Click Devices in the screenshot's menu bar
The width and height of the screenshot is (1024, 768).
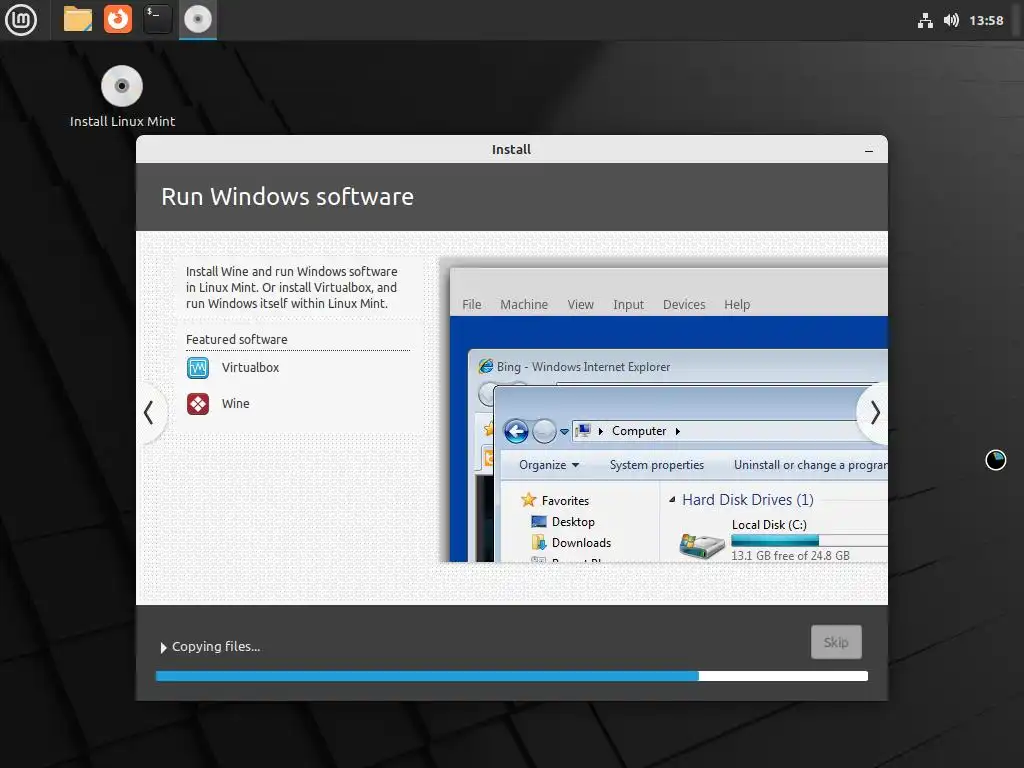(684, 304)
